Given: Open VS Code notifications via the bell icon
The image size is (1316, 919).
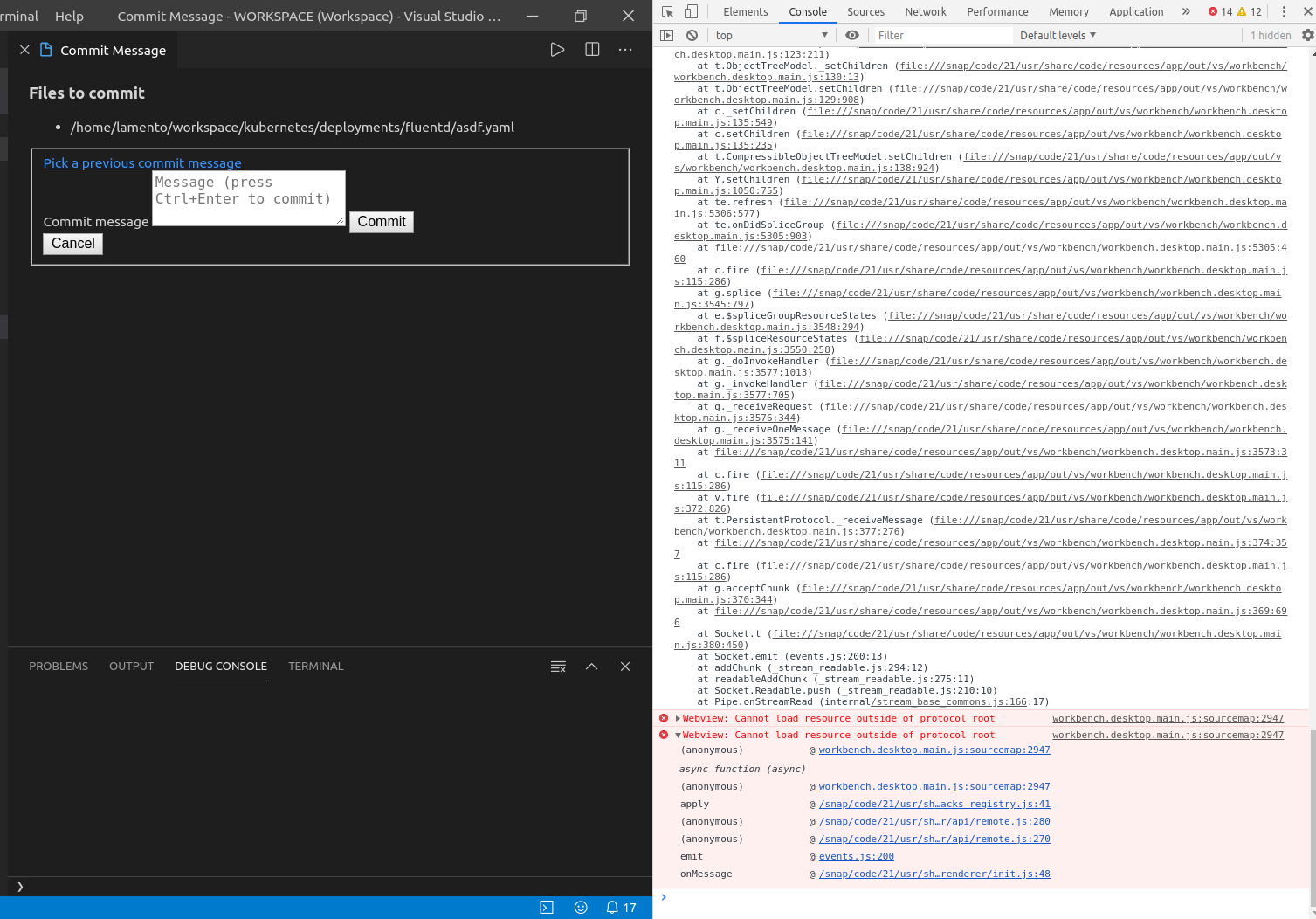Looking at the screenshot, I should coord(612,907).
